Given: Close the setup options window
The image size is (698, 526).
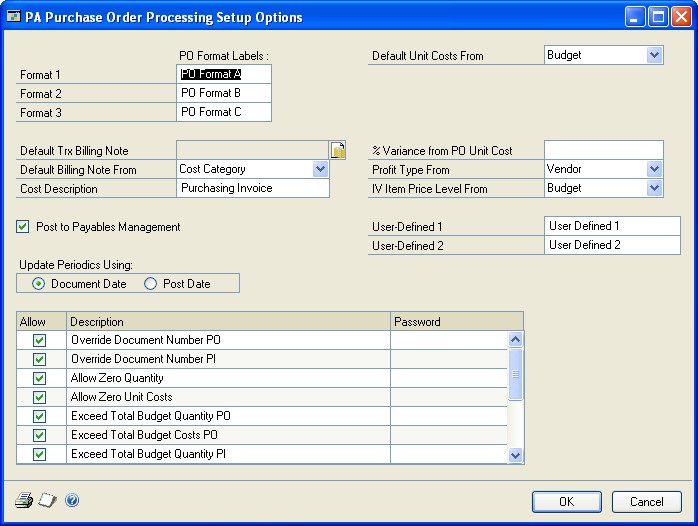Looking at the screenshot, I should click(681, 17).
